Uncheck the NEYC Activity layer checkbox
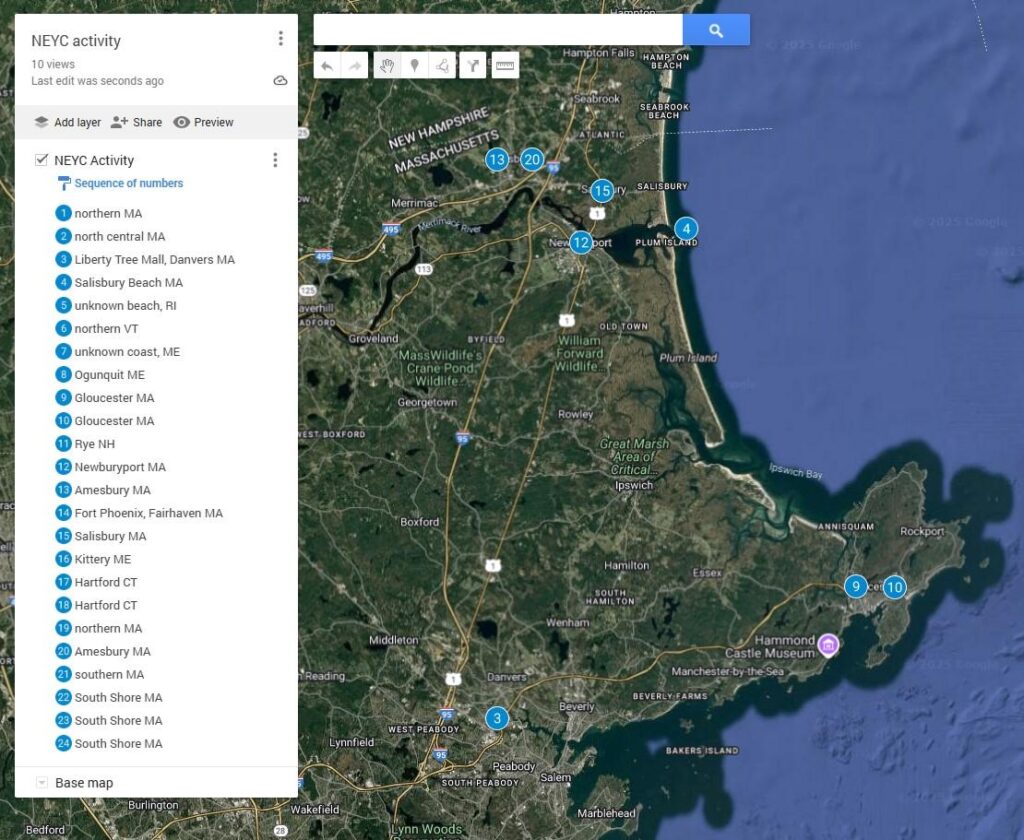 coord(41,159)
